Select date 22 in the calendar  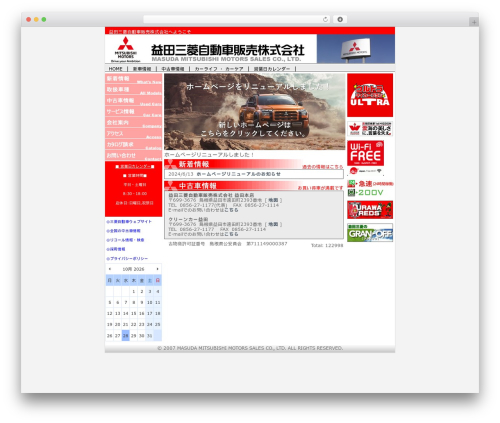[134, 325]
